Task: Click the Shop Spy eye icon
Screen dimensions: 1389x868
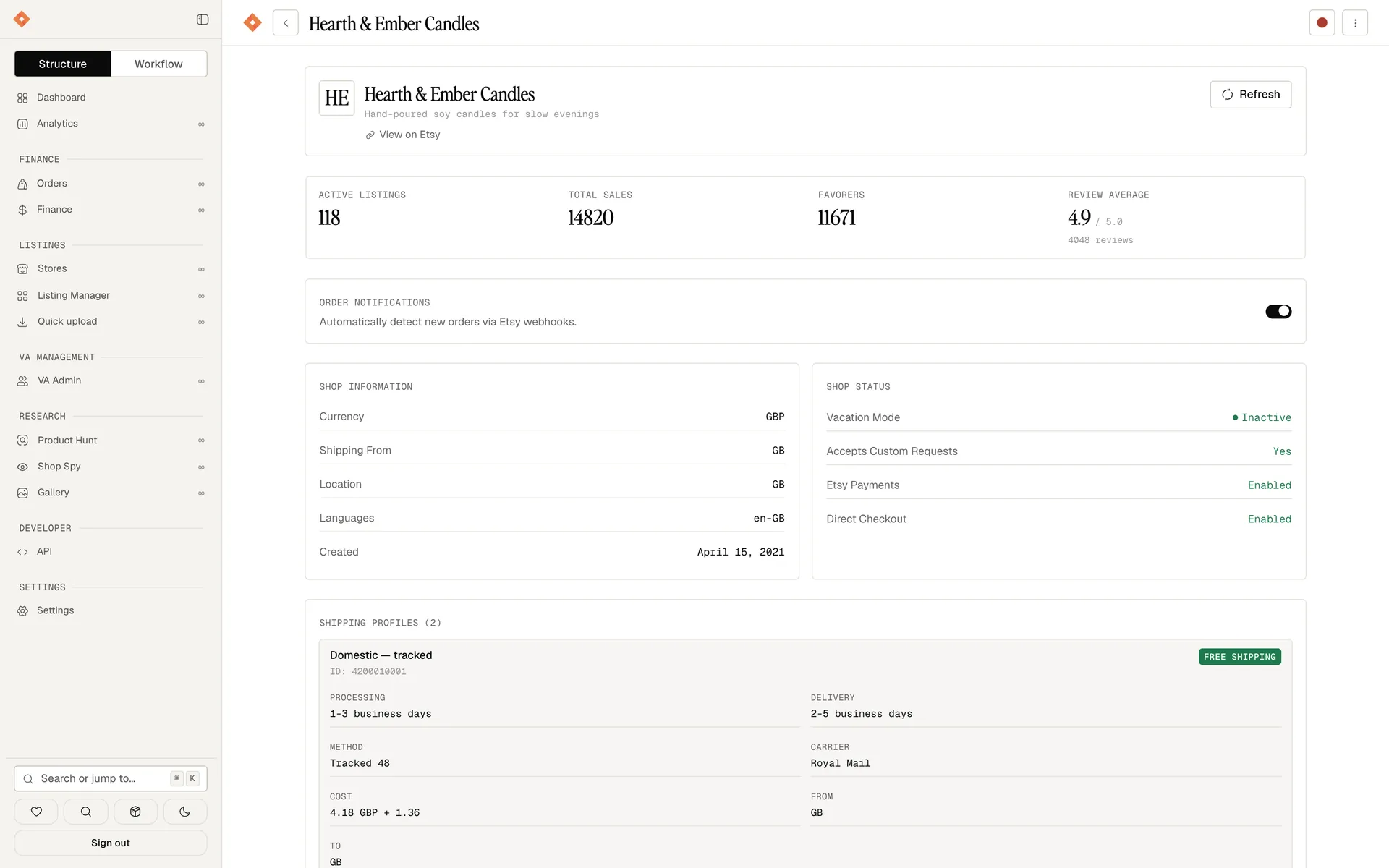Action: (x=22, y=467)
